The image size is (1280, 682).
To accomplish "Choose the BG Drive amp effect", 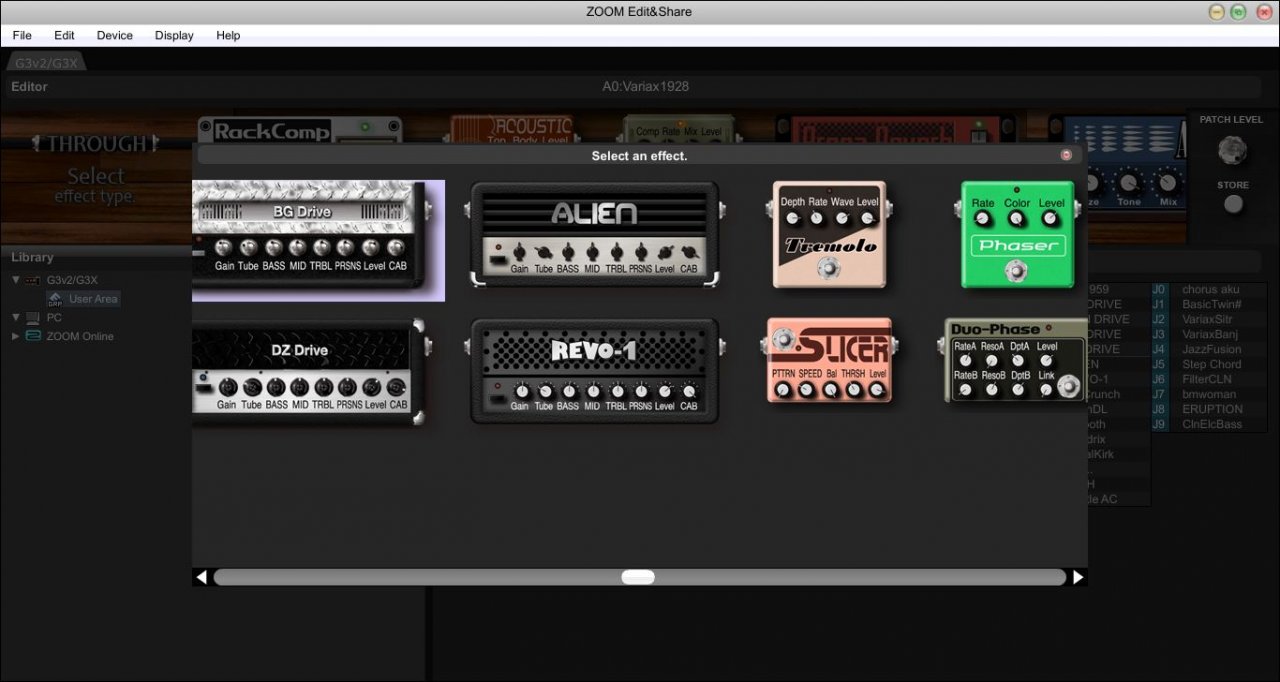I will point(318,240).
